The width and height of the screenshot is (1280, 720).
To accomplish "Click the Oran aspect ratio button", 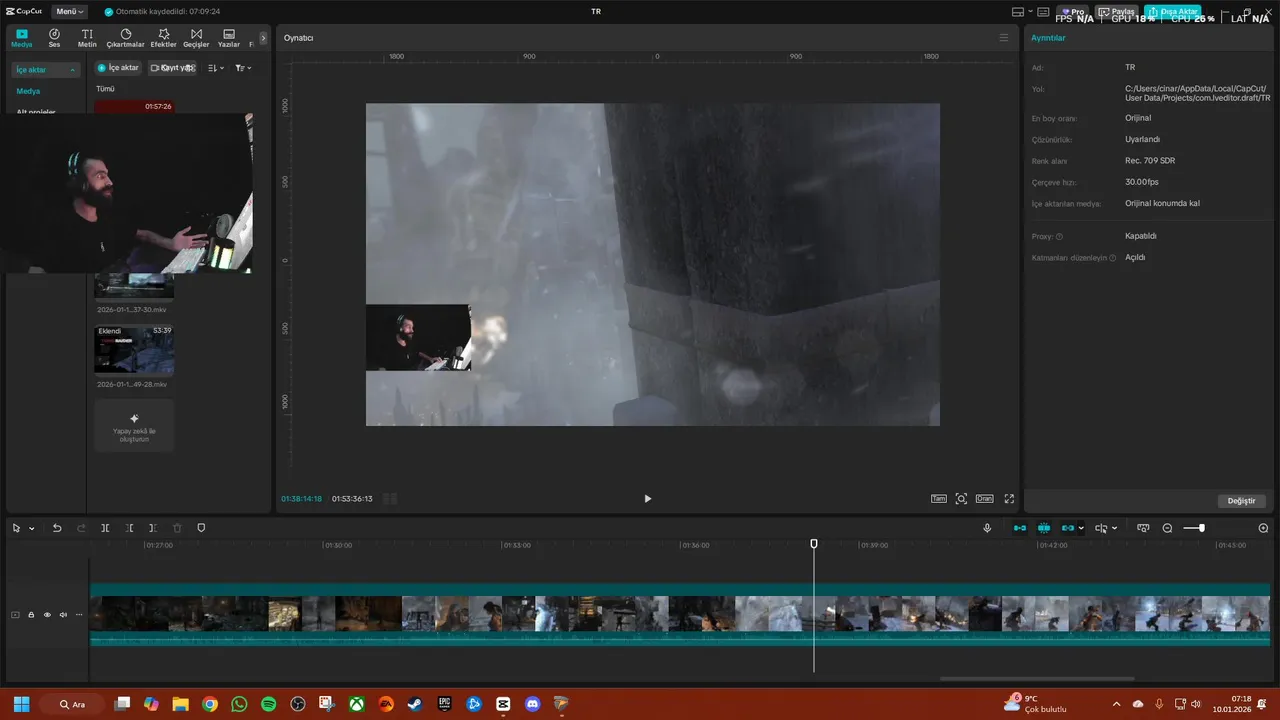I will coord(985,498).
